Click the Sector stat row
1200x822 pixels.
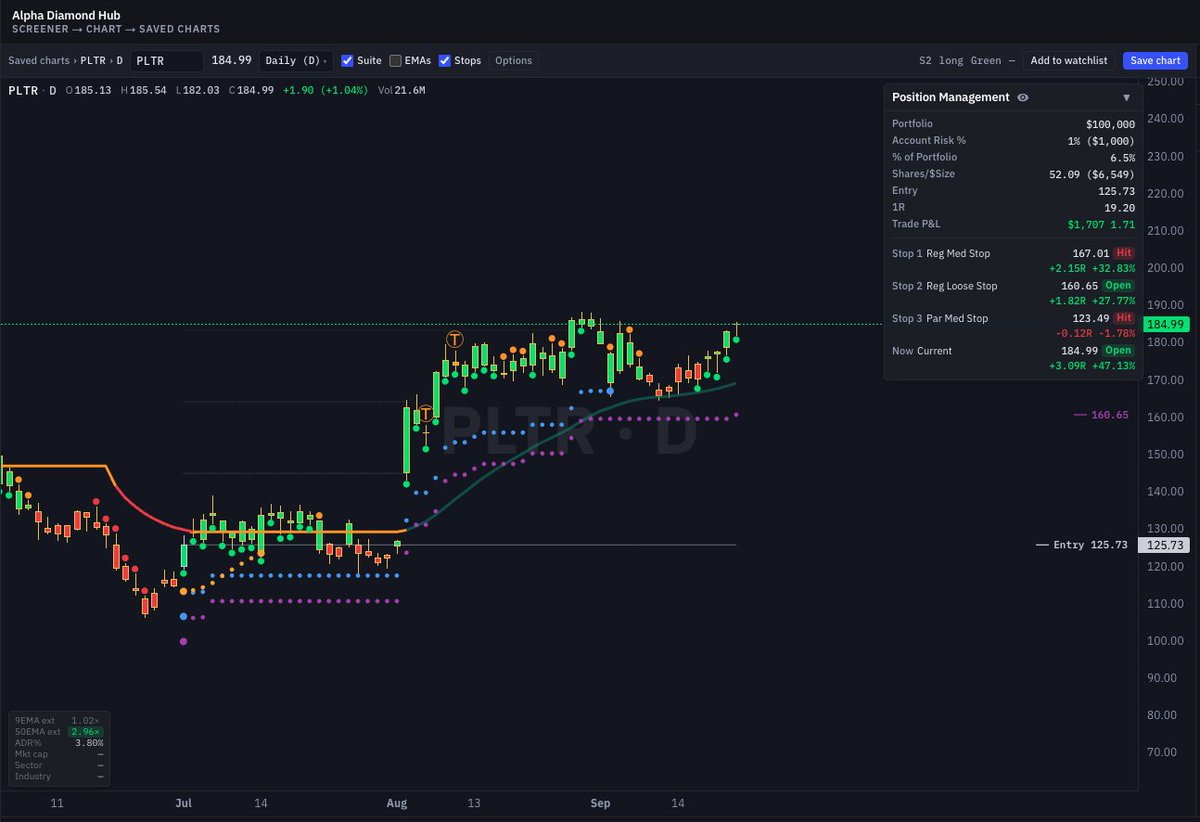(x=59, y=765)
